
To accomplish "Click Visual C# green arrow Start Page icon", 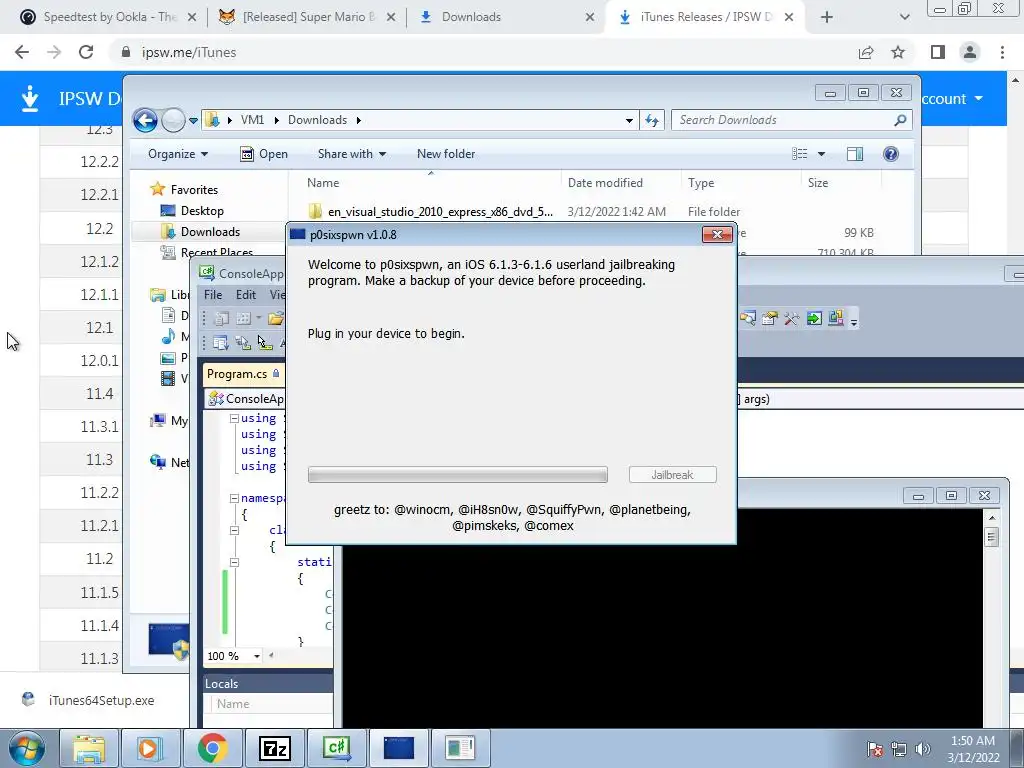I will pos(814,319).
